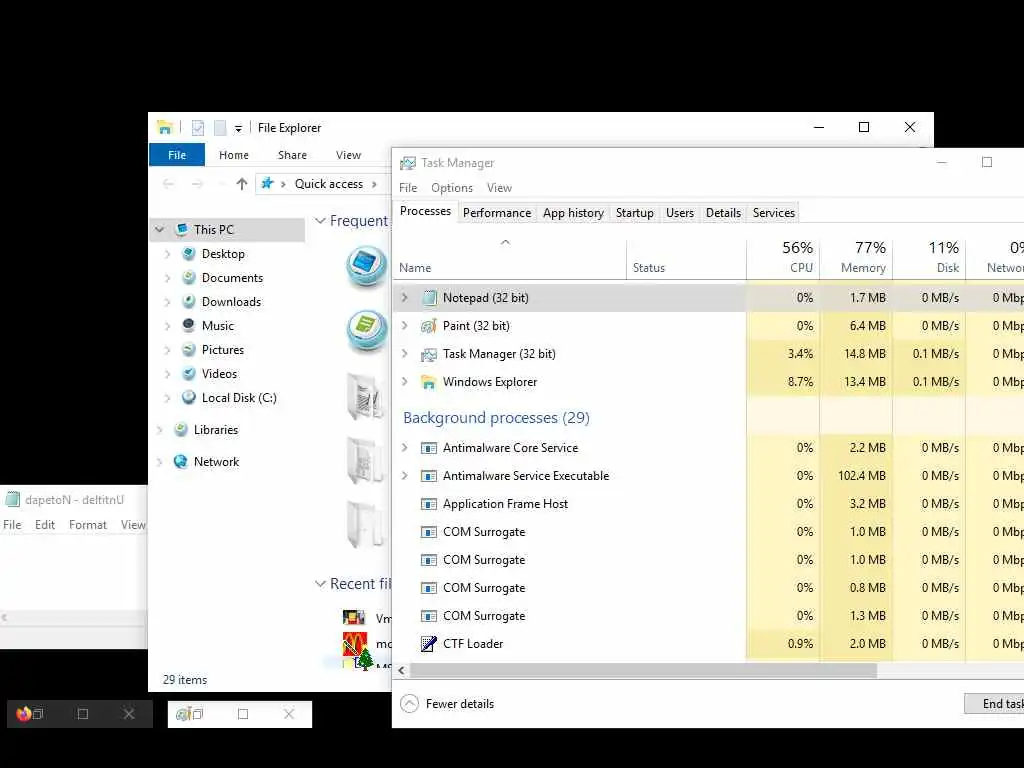The image size is (1024, 768).
Task: Click the Properties checkmark icon in File Explorer toolbar
Action: (198, 128)
